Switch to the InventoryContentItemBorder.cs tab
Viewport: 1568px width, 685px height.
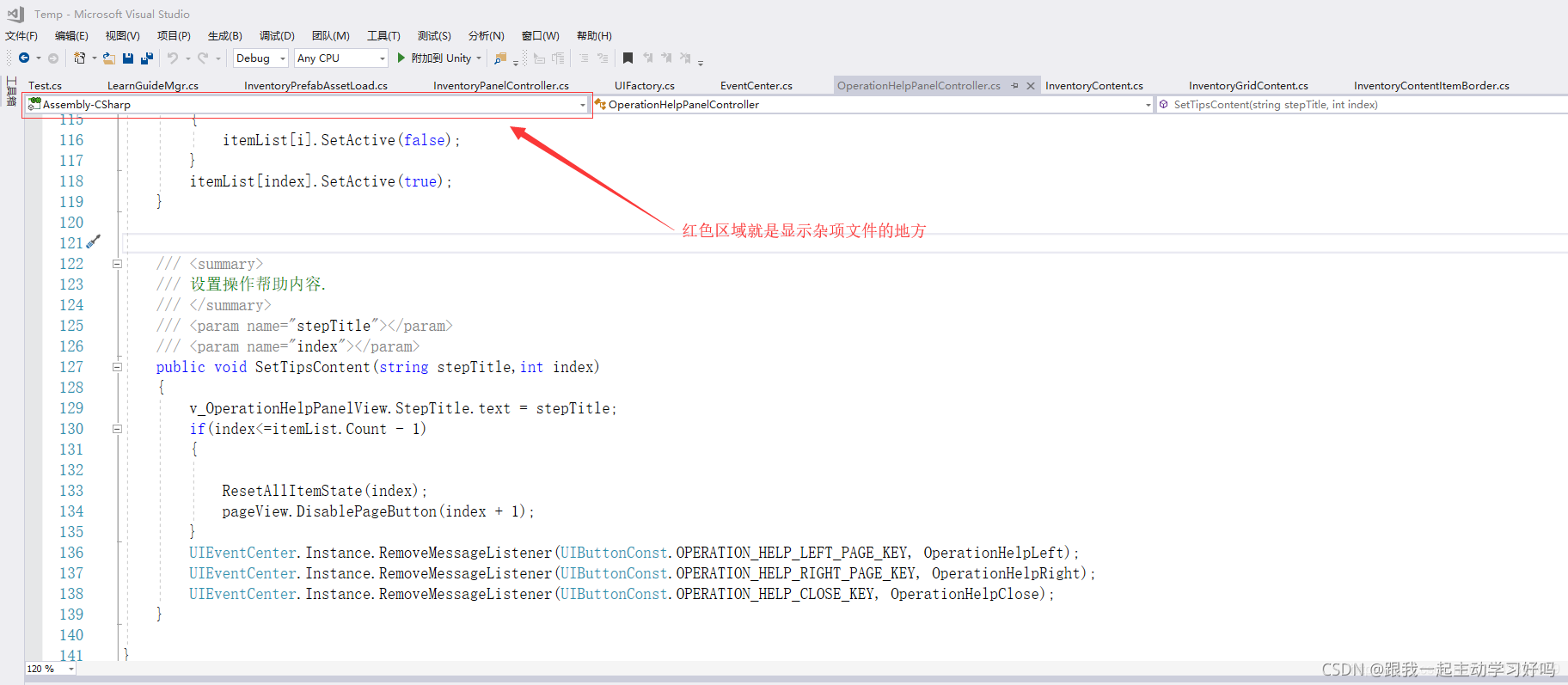pyautogui.click(x=1431, y=86)
